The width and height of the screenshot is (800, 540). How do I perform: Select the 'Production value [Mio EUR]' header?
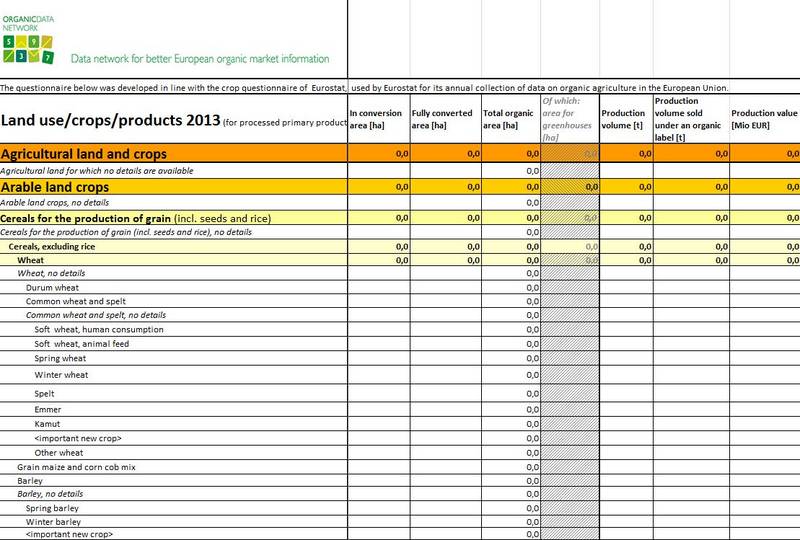[x=764, y=119]
